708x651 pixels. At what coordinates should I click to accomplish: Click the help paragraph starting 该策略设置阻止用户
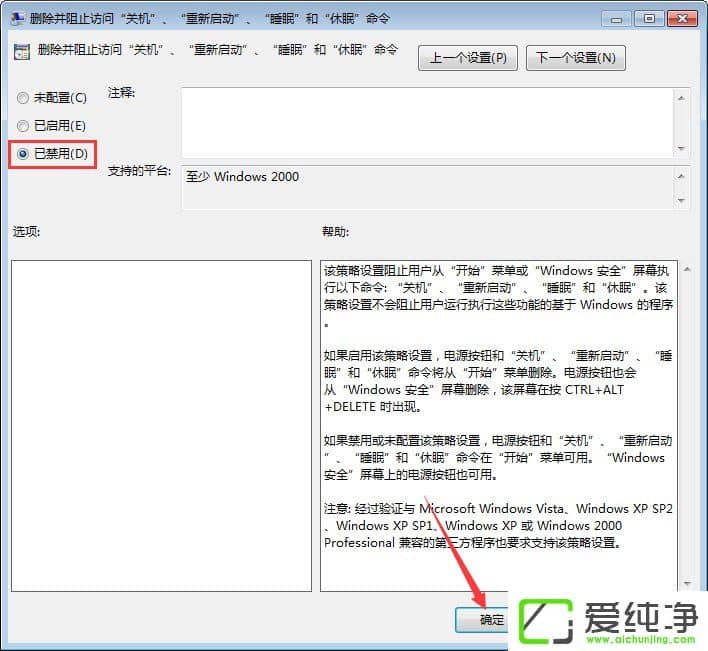point(498,296)
